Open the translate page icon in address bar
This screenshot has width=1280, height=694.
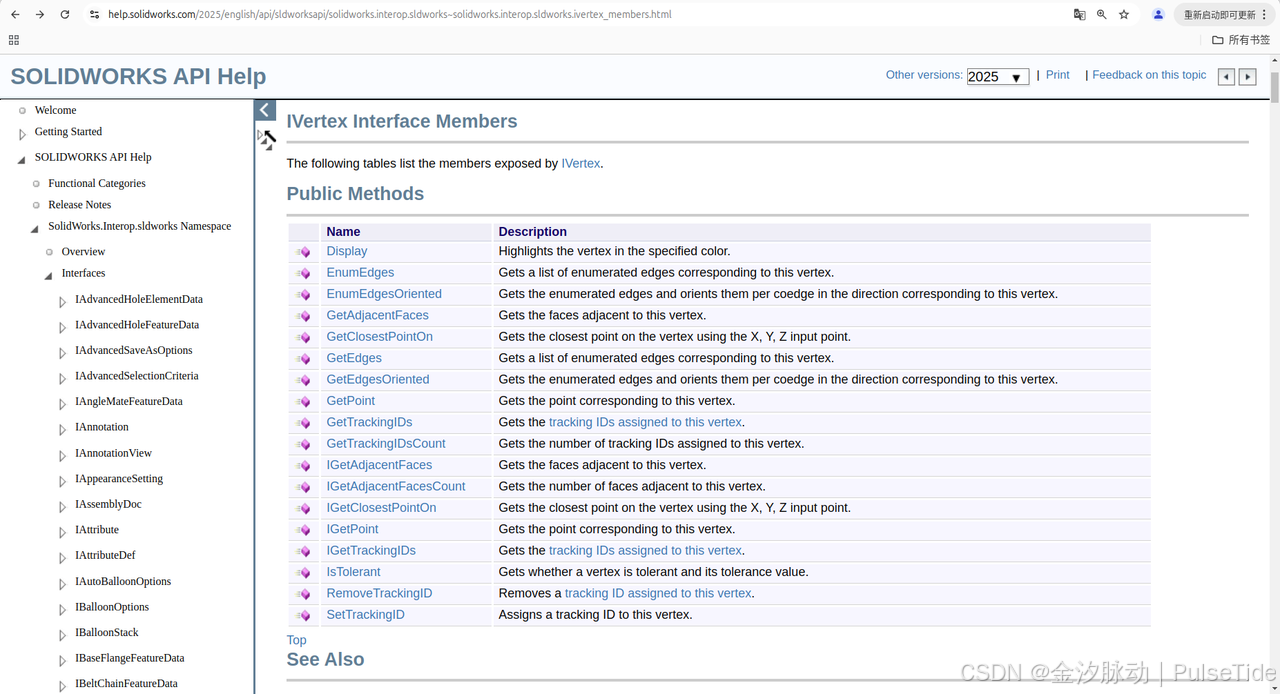1080,15
